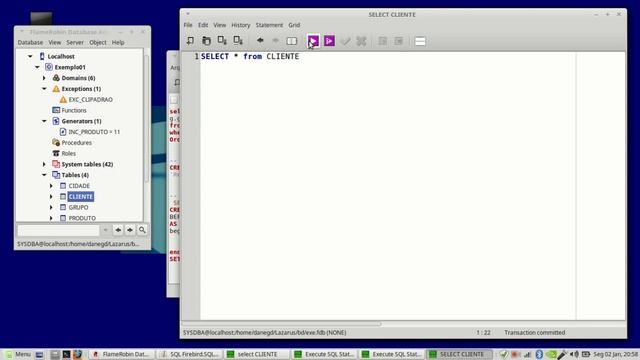Click the Bluetooth tray icon
640x360 pixels.
539,354
